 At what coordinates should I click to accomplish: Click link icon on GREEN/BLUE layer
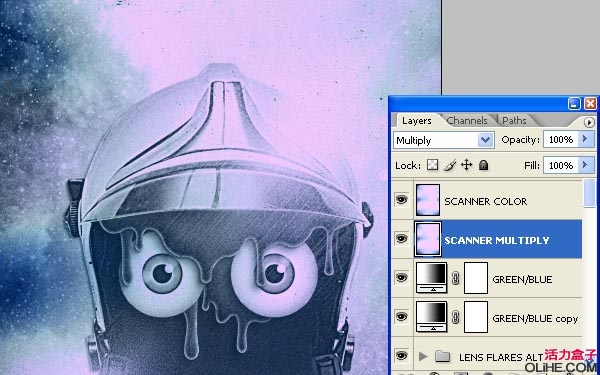(x=455, y=278)
